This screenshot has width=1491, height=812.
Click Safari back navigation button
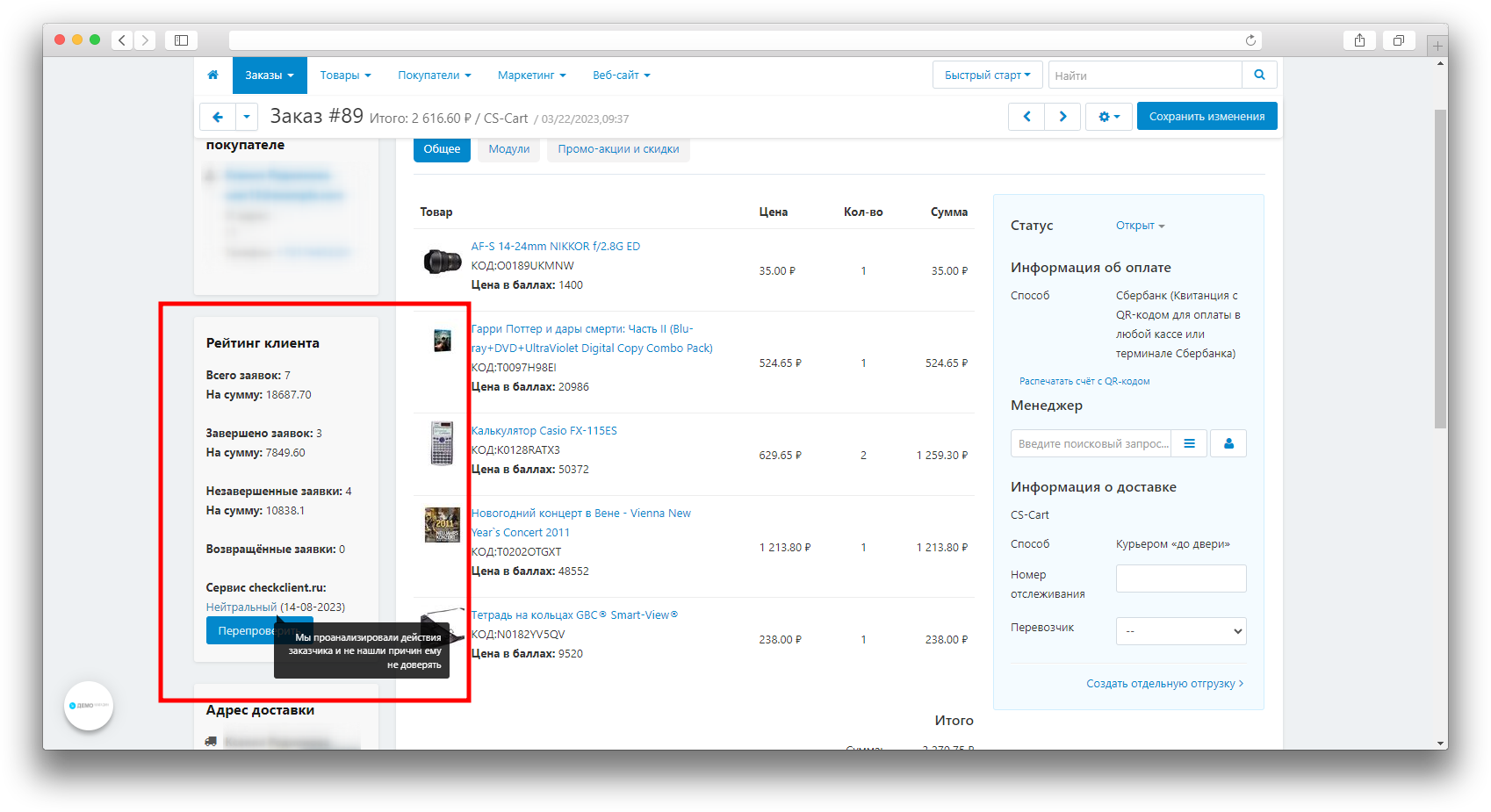click(x=123, y=40)
